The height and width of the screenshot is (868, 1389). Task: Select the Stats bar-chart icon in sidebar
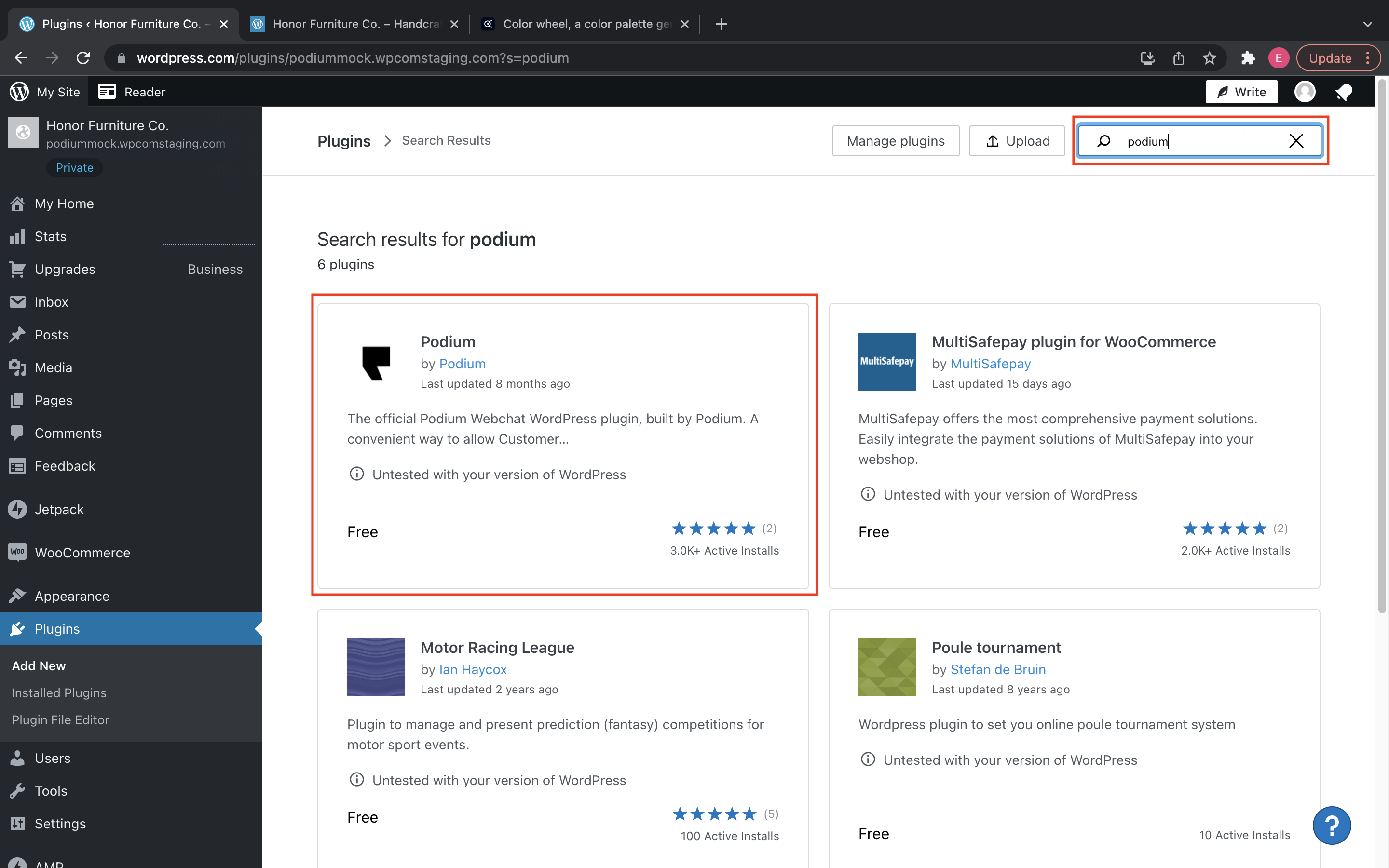(x=18, y=236)
